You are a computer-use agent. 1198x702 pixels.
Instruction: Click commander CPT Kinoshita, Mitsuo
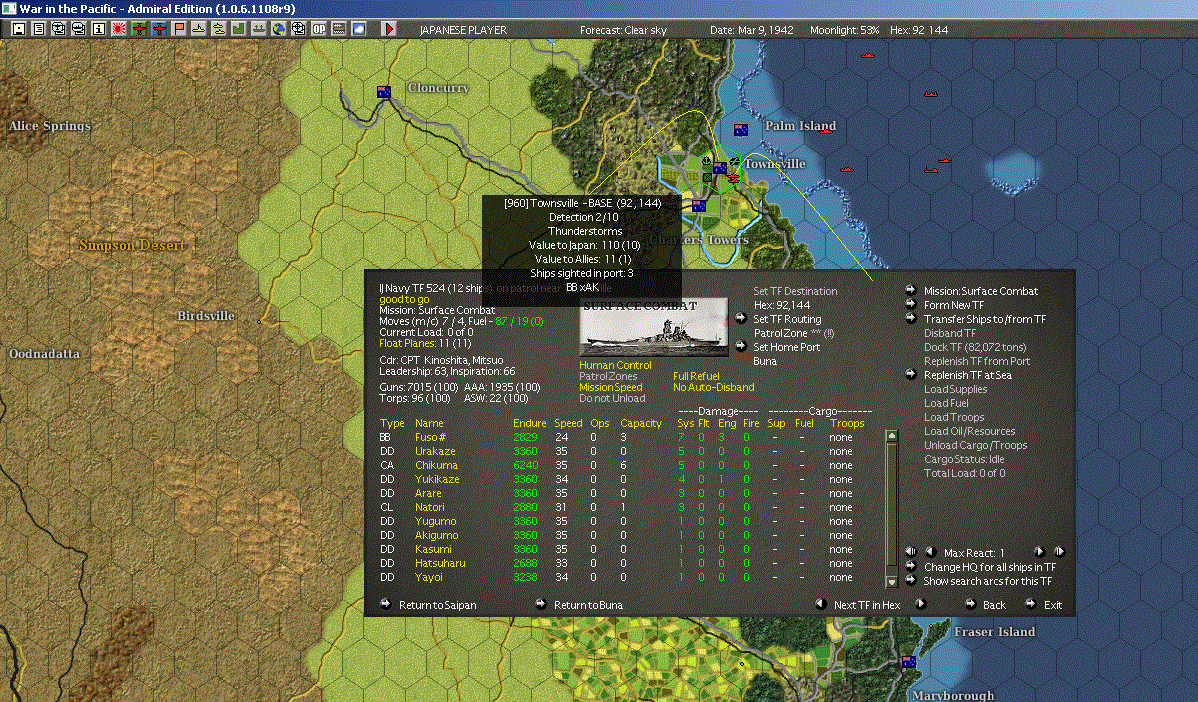(441, 360)
